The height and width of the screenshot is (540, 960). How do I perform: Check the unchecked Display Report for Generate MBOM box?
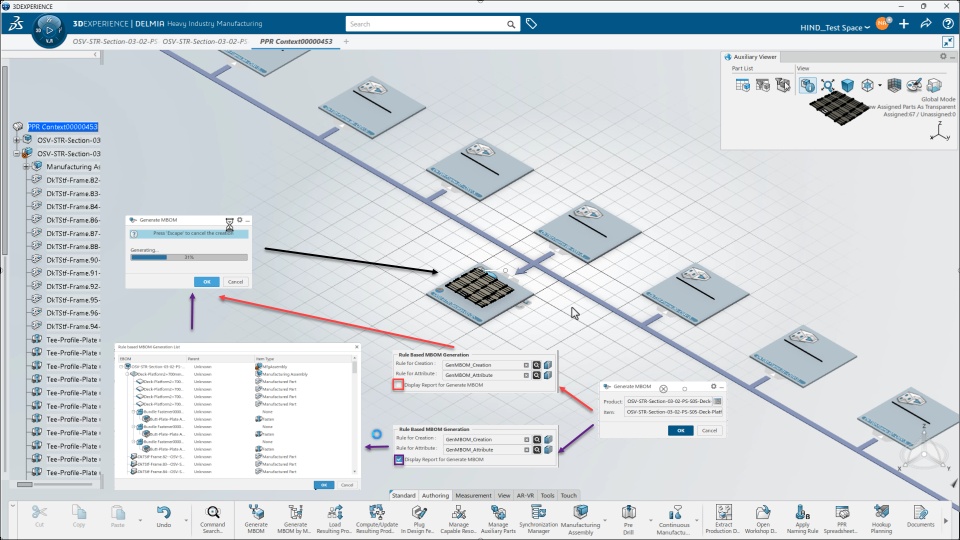coord(399,385)
